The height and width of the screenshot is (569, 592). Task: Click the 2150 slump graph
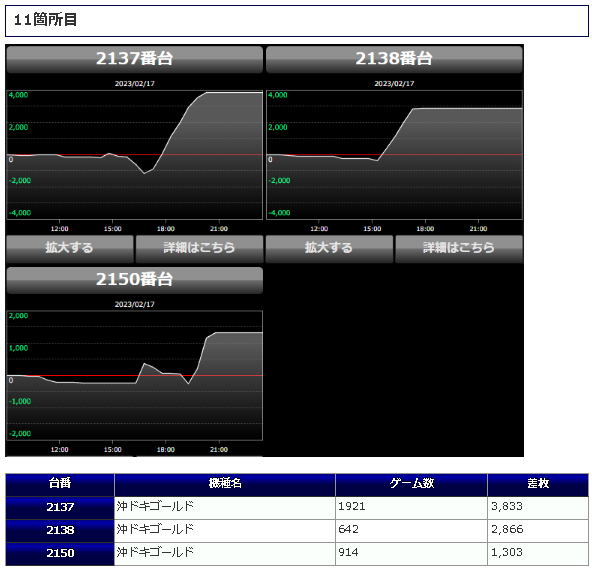[x=134, y=376]
